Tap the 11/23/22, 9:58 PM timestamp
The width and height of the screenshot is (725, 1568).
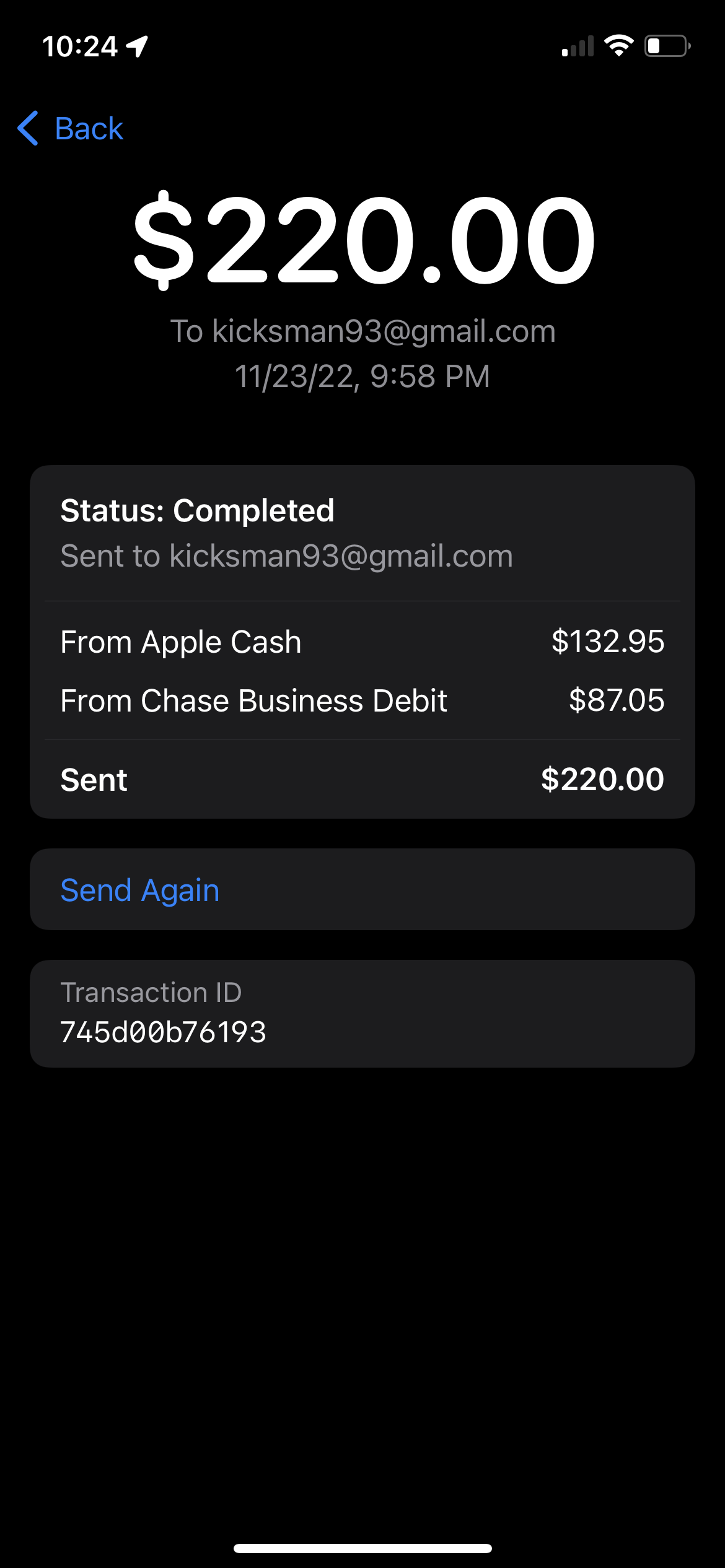click(362, 377)
